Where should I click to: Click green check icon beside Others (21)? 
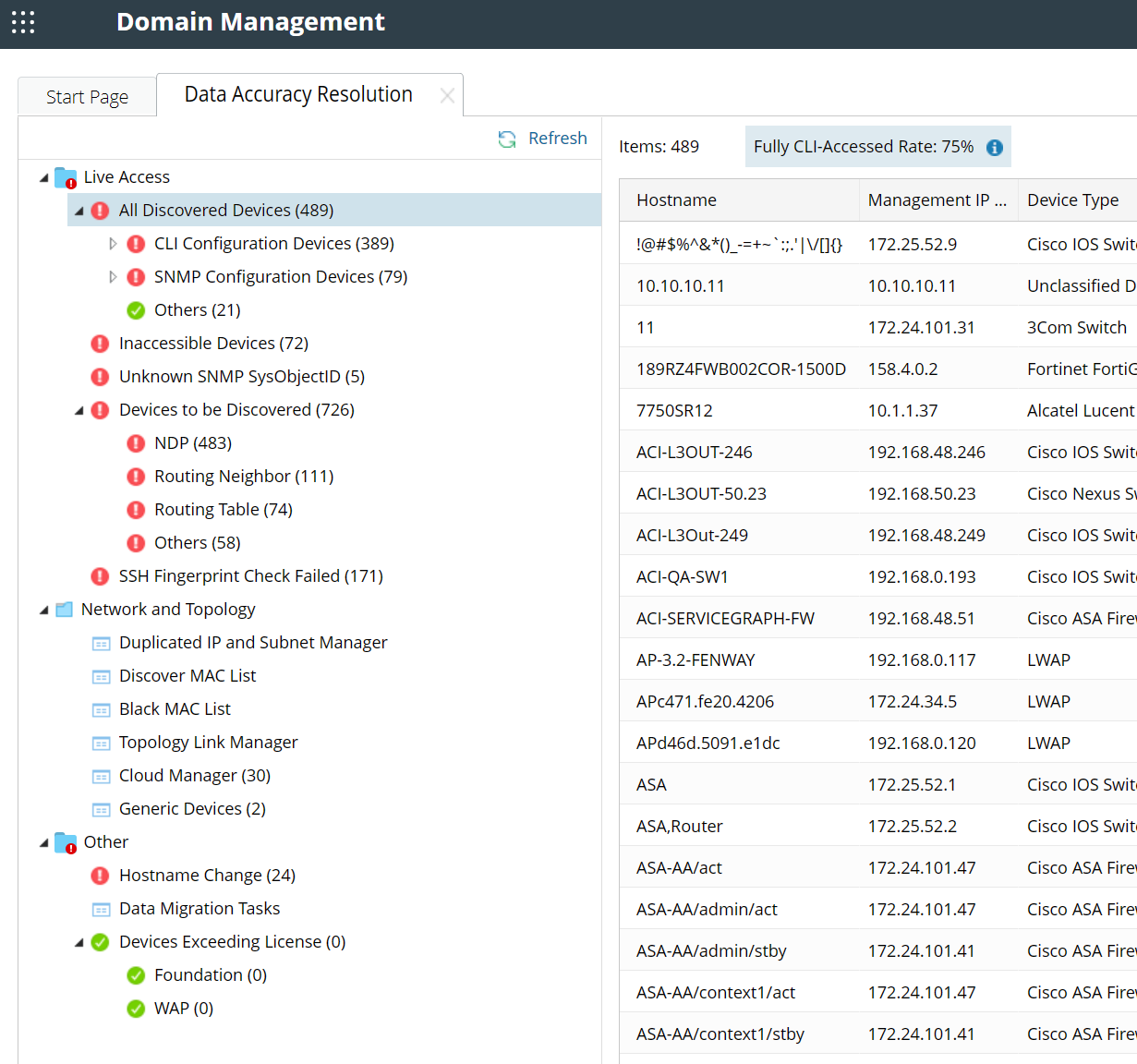[x=136, y=310]
